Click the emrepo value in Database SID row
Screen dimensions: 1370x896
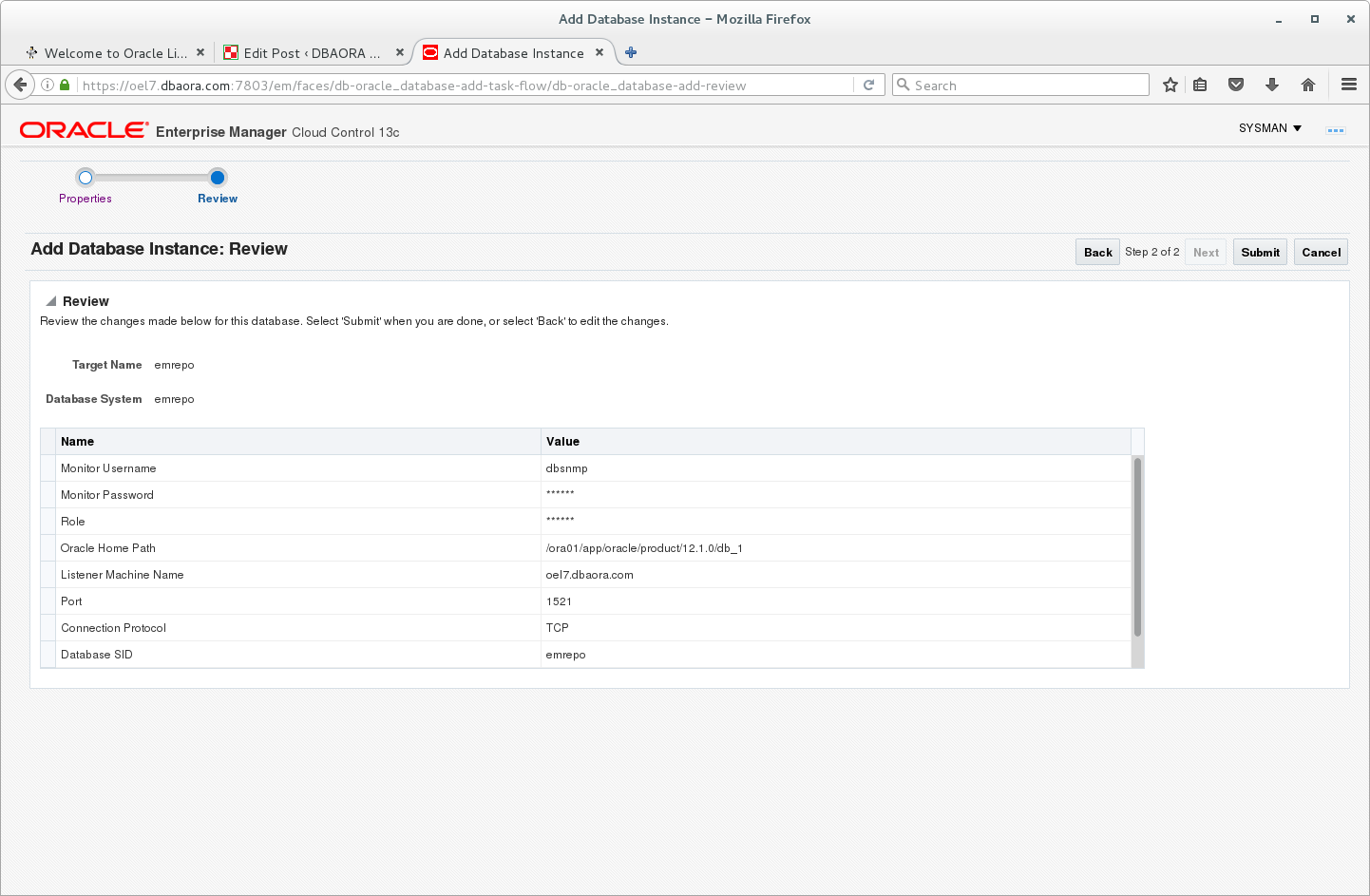coord(566,655)
